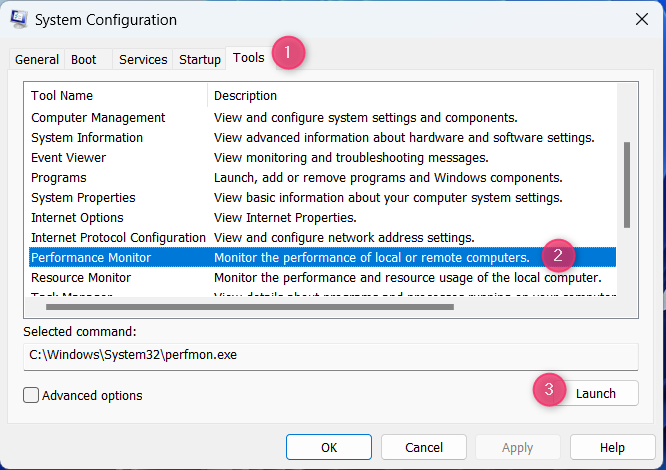The image size is (666, 470).
Task: Enable the Advanced options checkbox
Action: (x=31, y=395)
